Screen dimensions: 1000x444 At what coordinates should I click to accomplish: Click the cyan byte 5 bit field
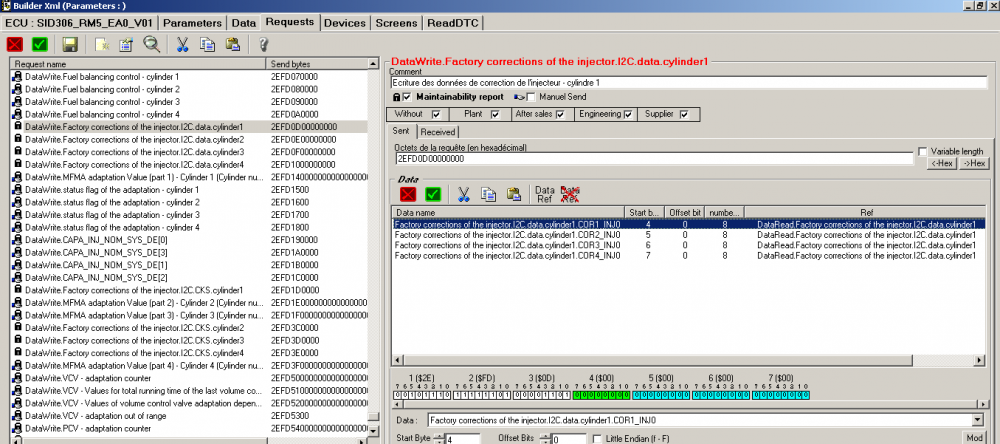[x=661, y=396]
